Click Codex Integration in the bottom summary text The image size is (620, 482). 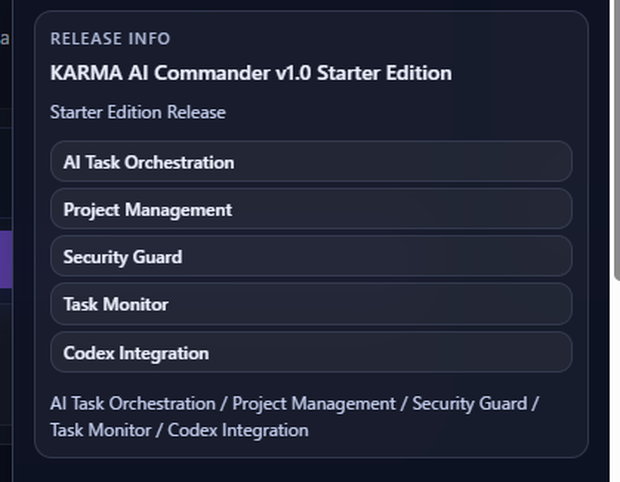[x=238, y=430]
